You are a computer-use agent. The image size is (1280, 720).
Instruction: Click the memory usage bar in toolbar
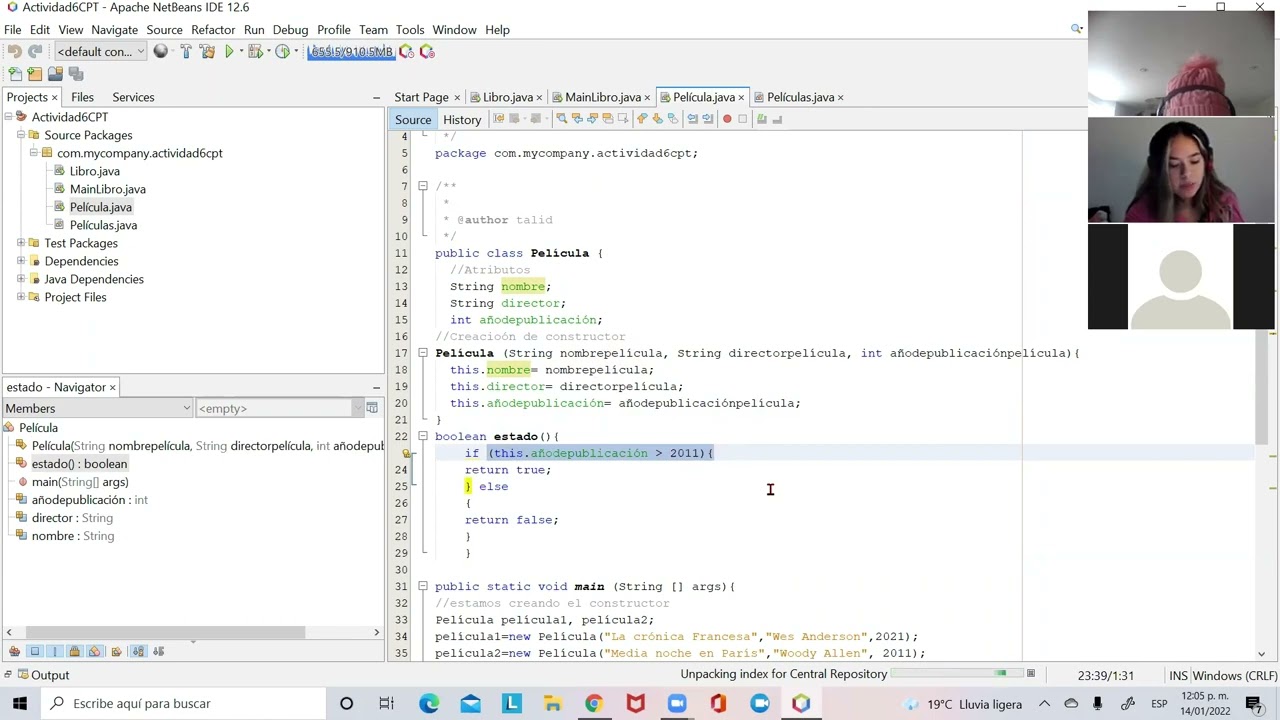351,51
